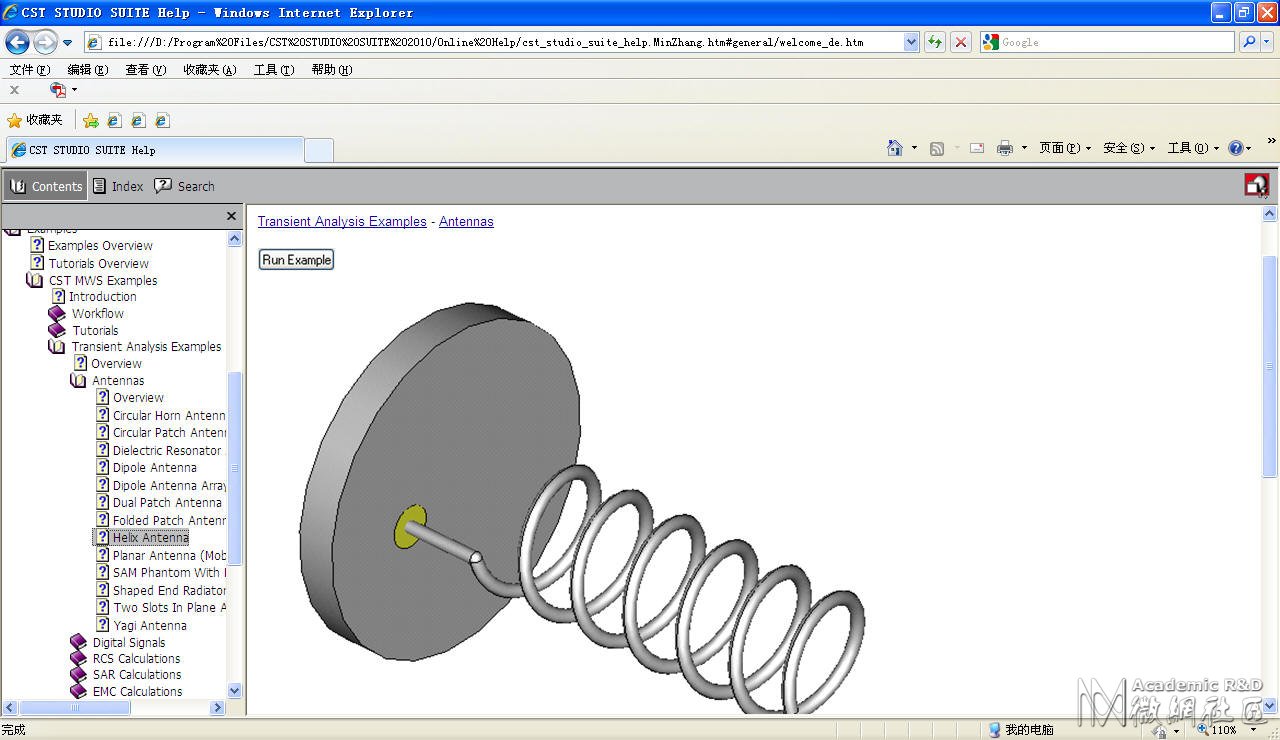Click the read mail envelope icon

[977, 148]
